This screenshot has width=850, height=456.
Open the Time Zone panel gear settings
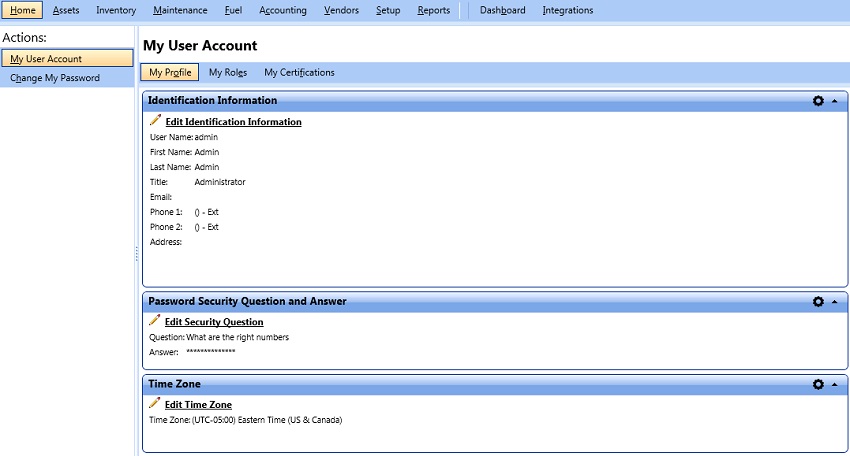coord(818,384)
